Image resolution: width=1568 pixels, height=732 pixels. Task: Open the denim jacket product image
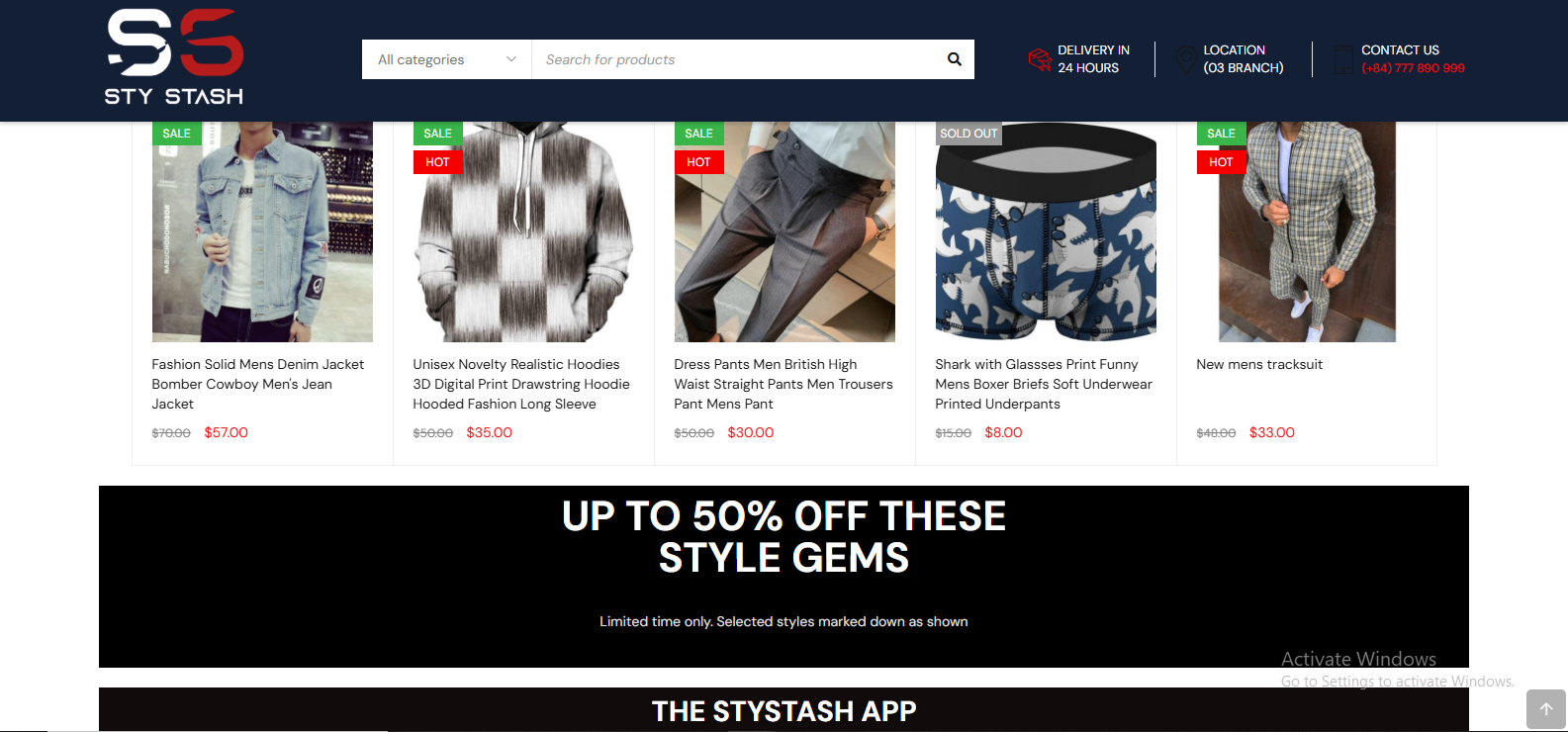(x=262, y=232)
